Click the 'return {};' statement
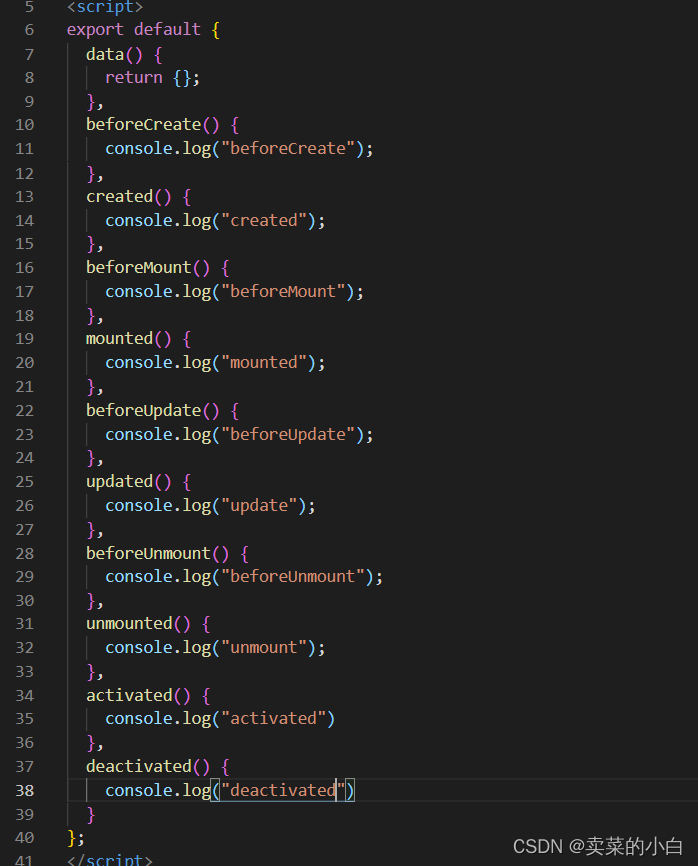Screen dimensions: 698x866 pos(152,77)
